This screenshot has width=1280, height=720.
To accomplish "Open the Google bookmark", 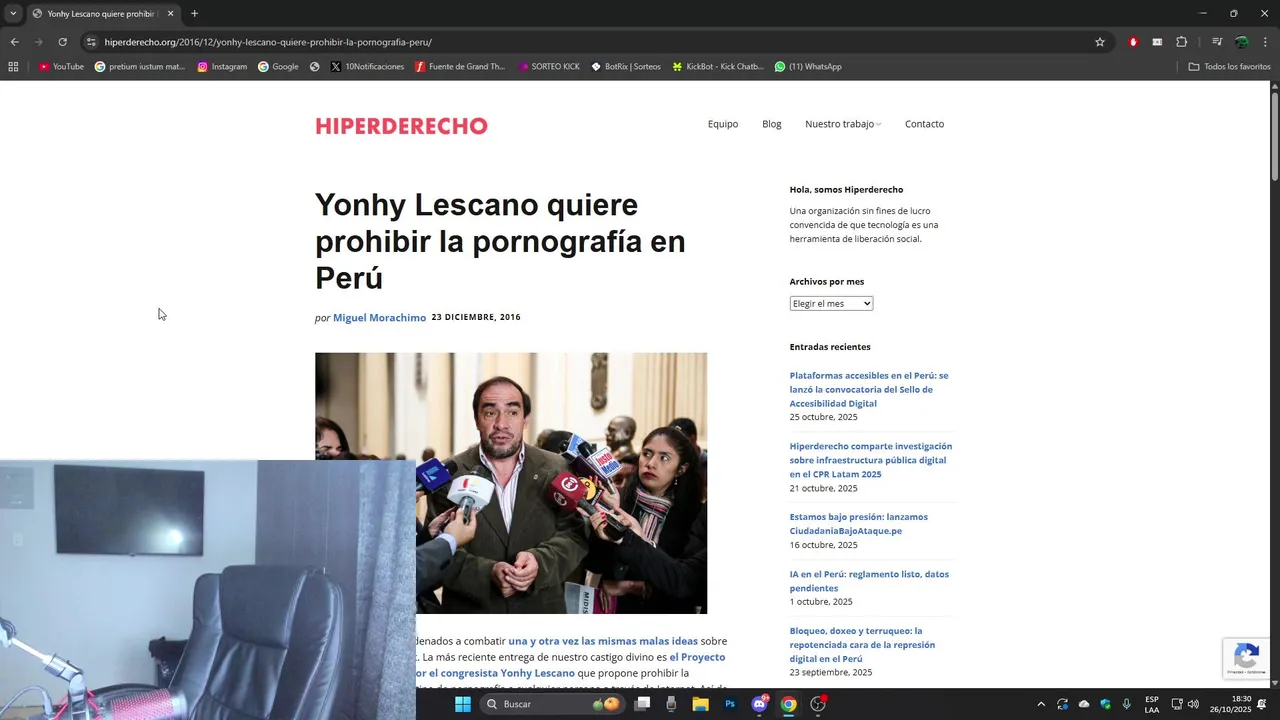I will (x=278, y=67).
